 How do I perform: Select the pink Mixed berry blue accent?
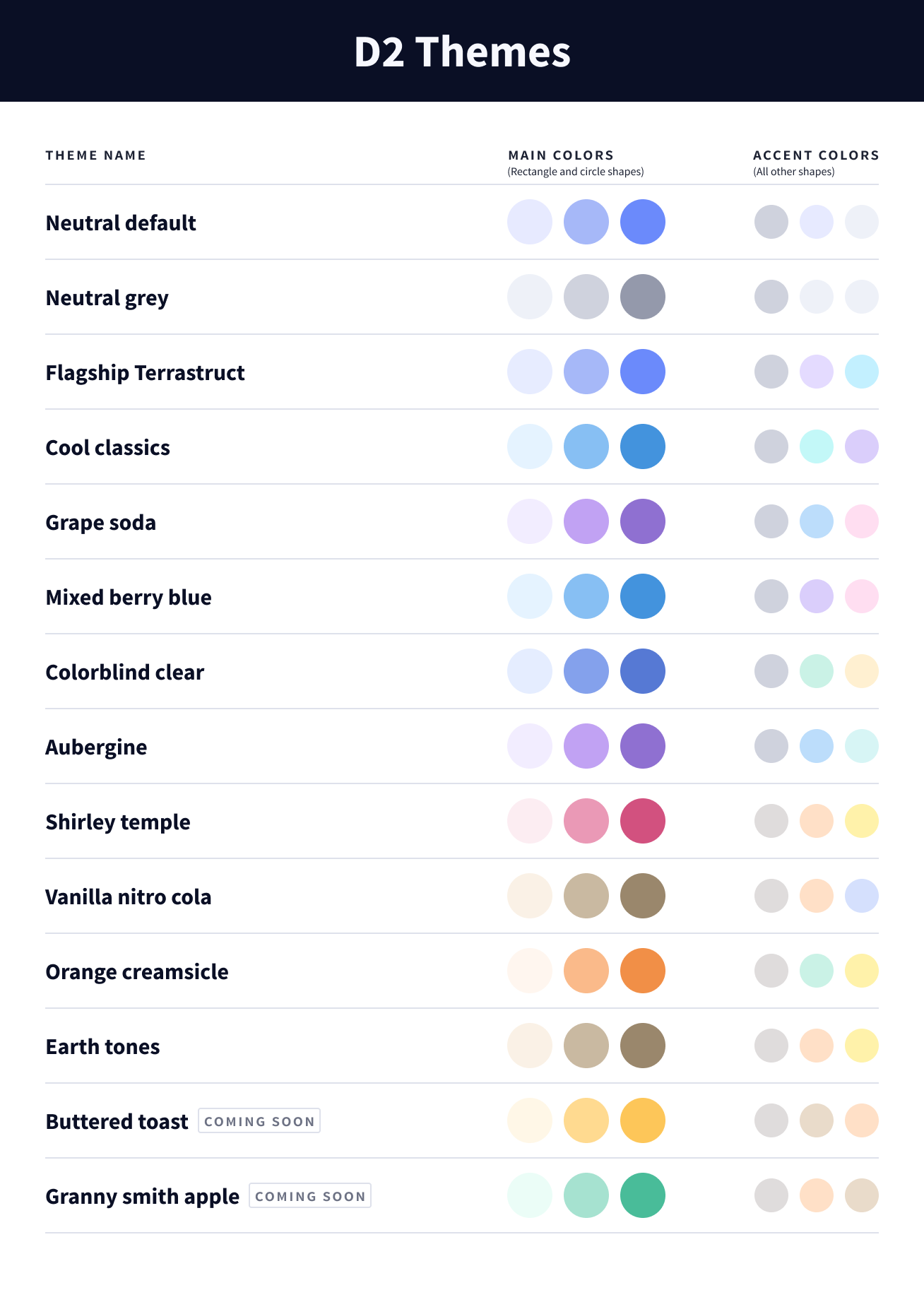pyautogui.click(x=862, y=596)
